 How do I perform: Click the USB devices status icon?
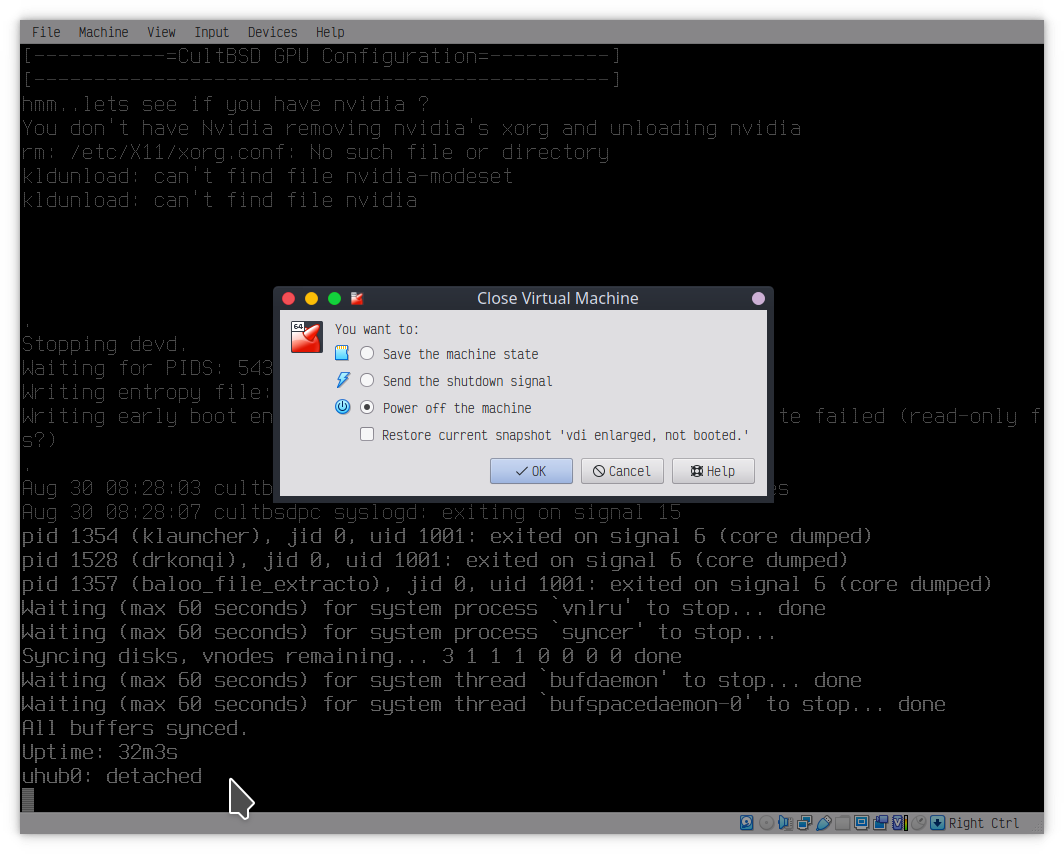(x=824, y=823)
